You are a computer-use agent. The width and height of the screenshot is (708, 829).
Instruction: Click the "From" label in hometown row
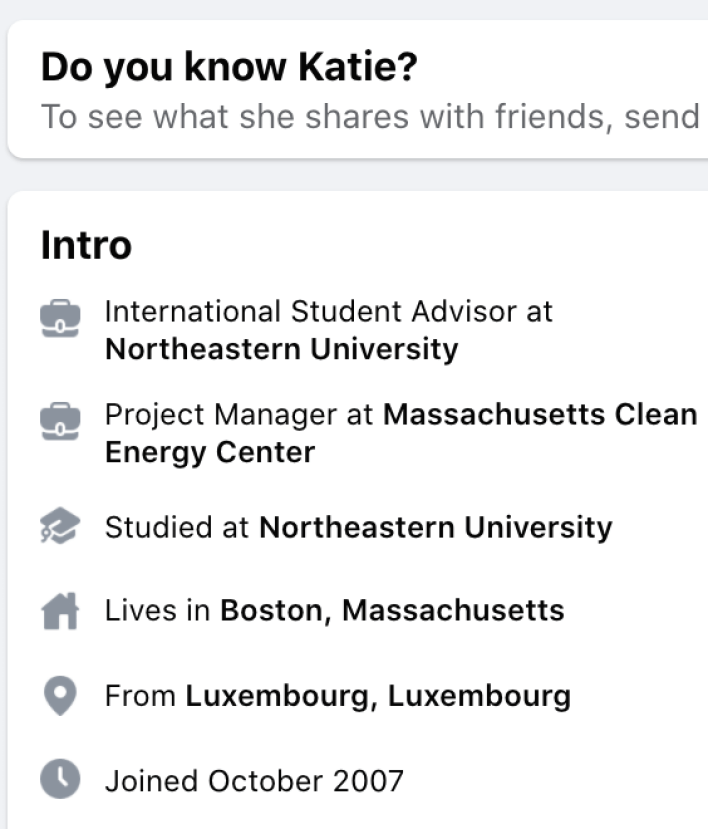[x=140, y=696]
